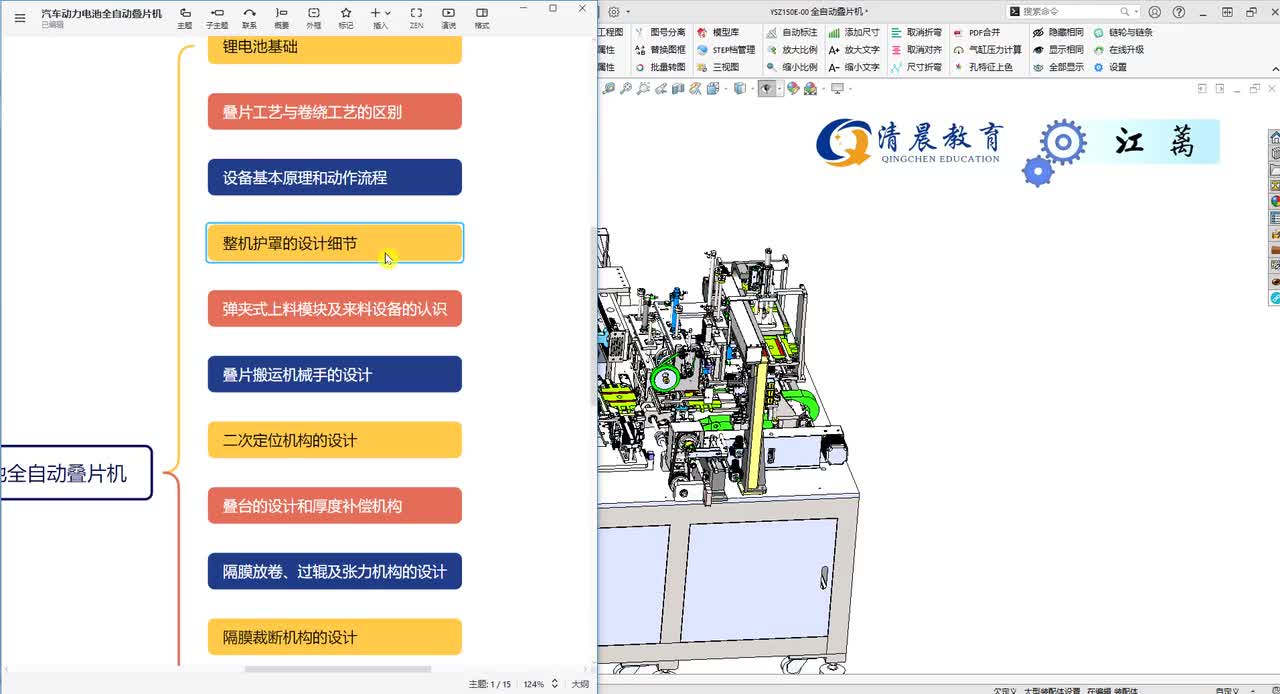Open SolidWorks options gear dropdown

[617, 11]
